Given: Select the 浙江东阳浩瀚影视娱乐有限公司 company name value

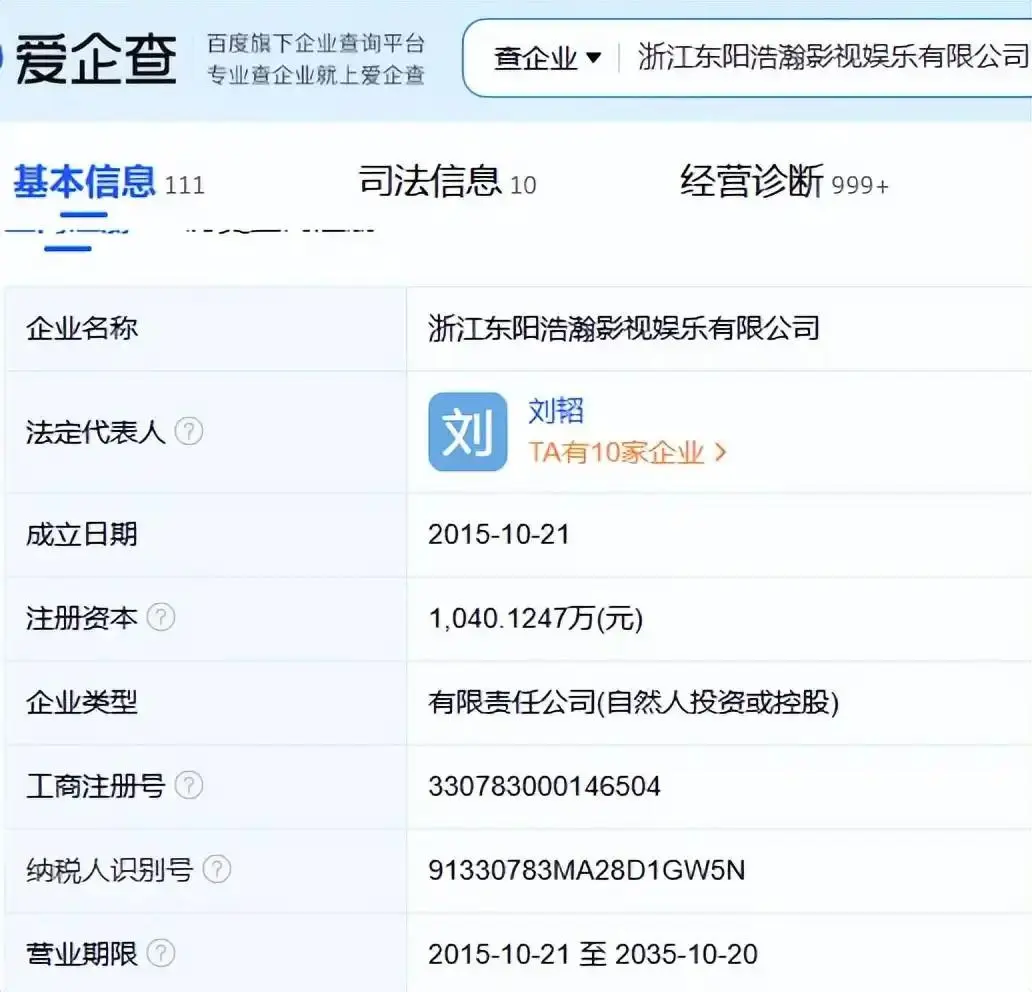Looking at the screenshot, I should [624, 328].
